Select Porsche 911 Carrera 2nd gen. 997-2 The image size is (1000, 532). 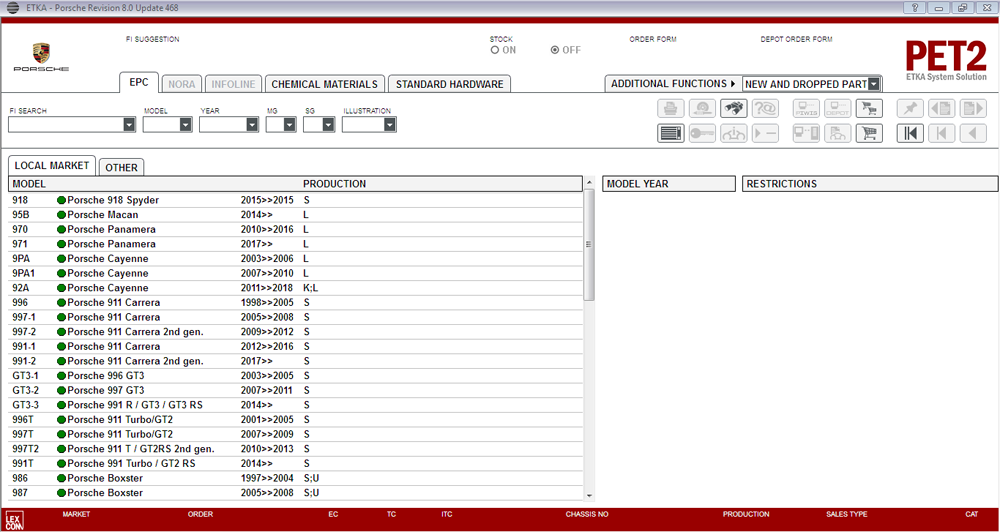tap(296, 332)
